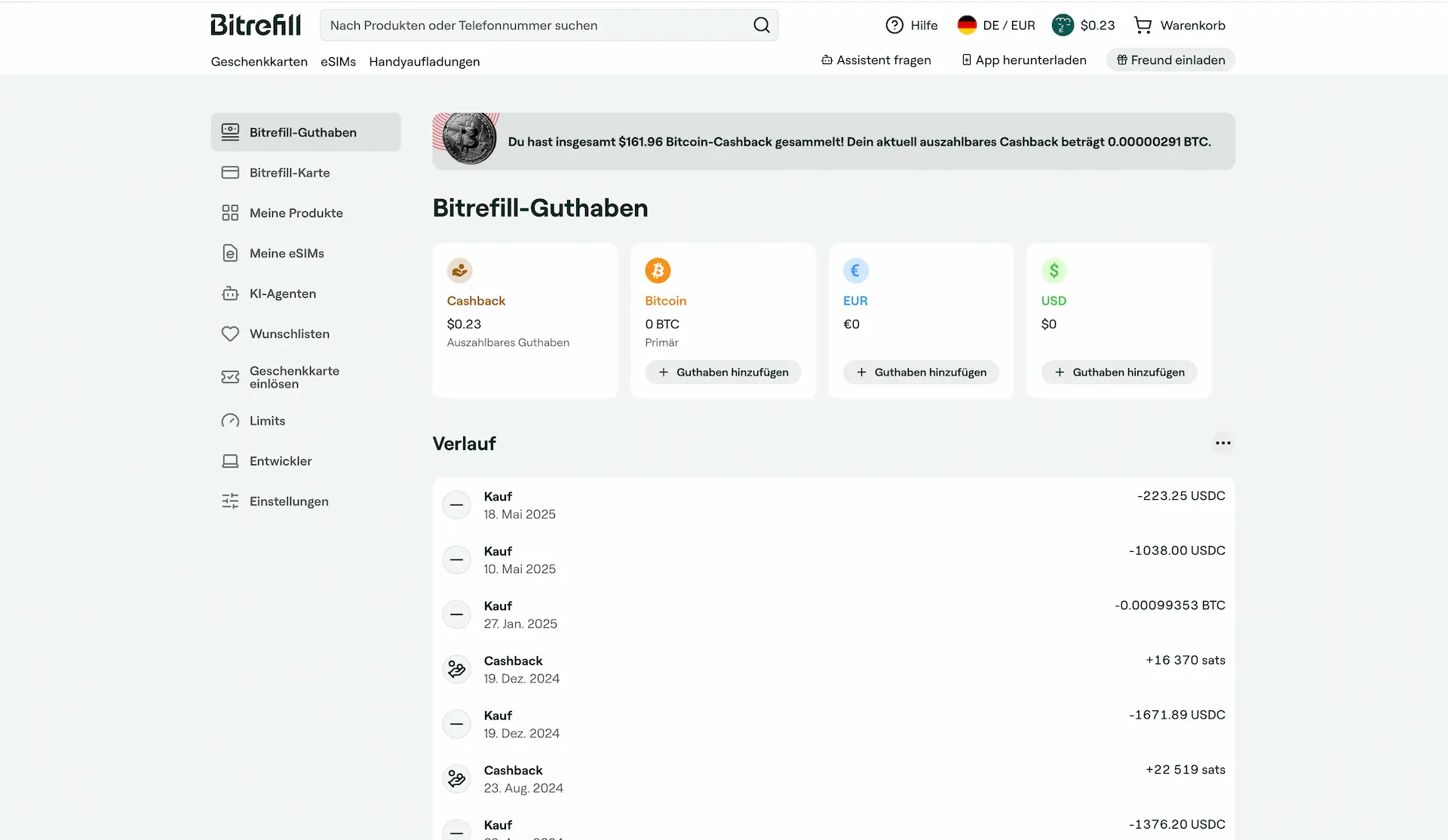The height and width of the screenshot is (840, 1448).
Task: Click the German flag icon
Action: (967, 25)
